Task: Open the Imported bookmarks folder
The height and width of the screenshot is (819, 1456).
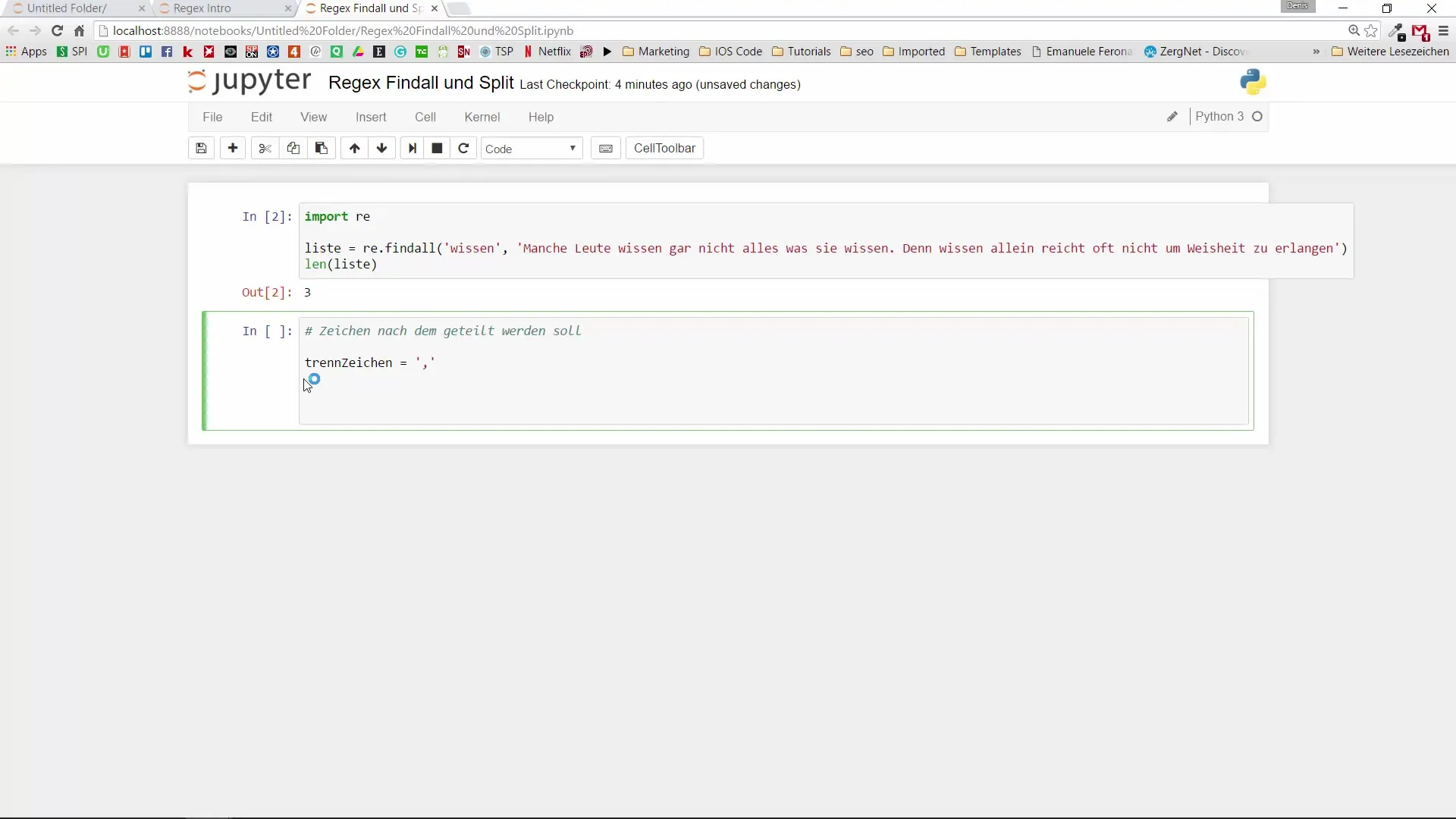Action: tap(914, 52)
